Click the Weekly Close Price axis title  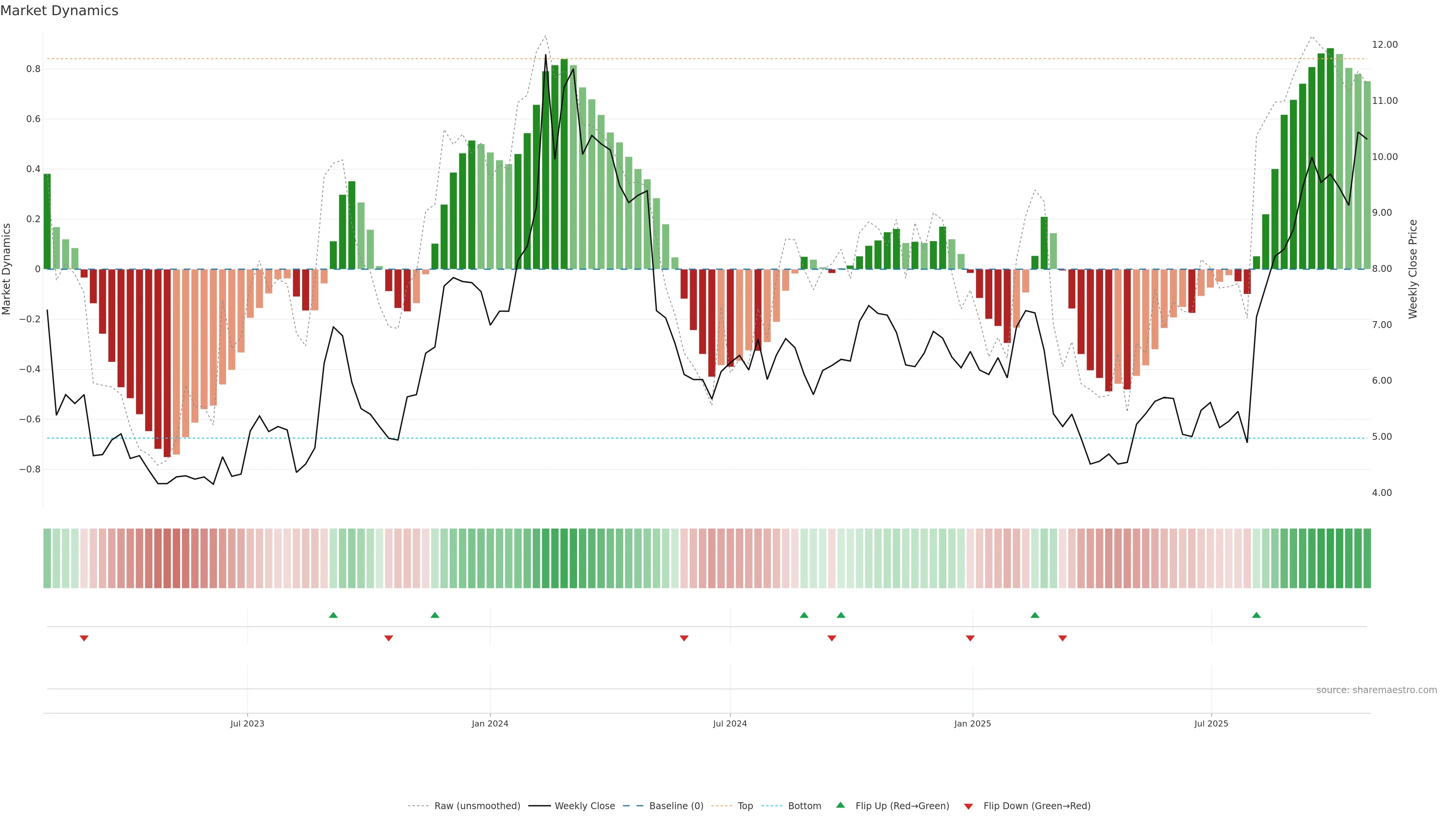pyautogui.click(x=1412, y=269)
